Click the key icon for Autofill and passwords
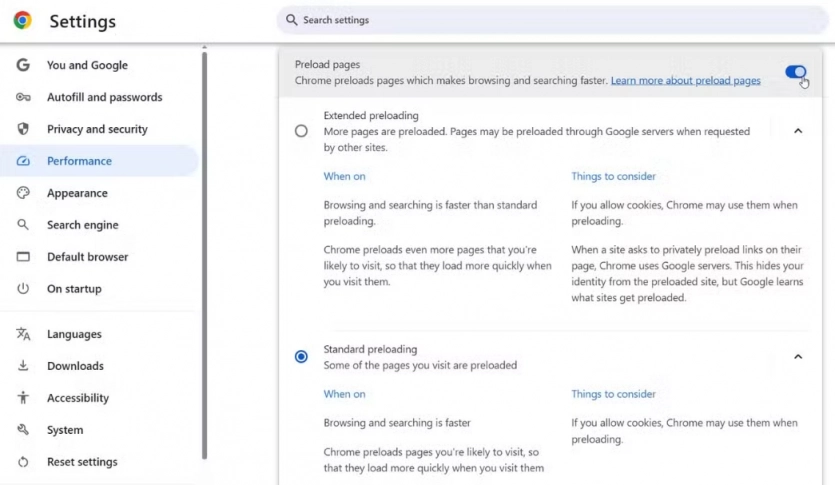 click(23, 97)
